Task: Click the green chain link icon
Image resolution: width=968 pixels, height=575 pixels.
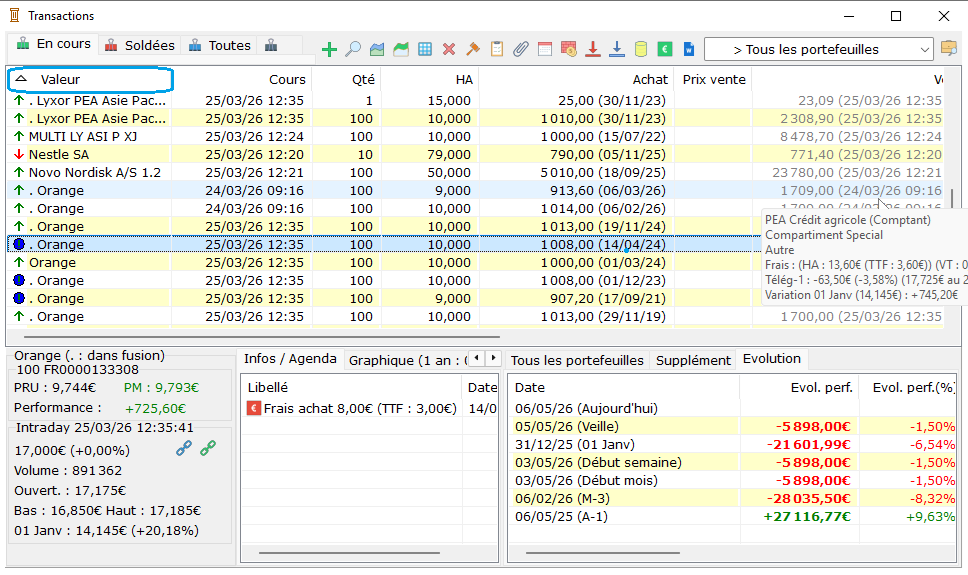Action: [x=208, y=448]
